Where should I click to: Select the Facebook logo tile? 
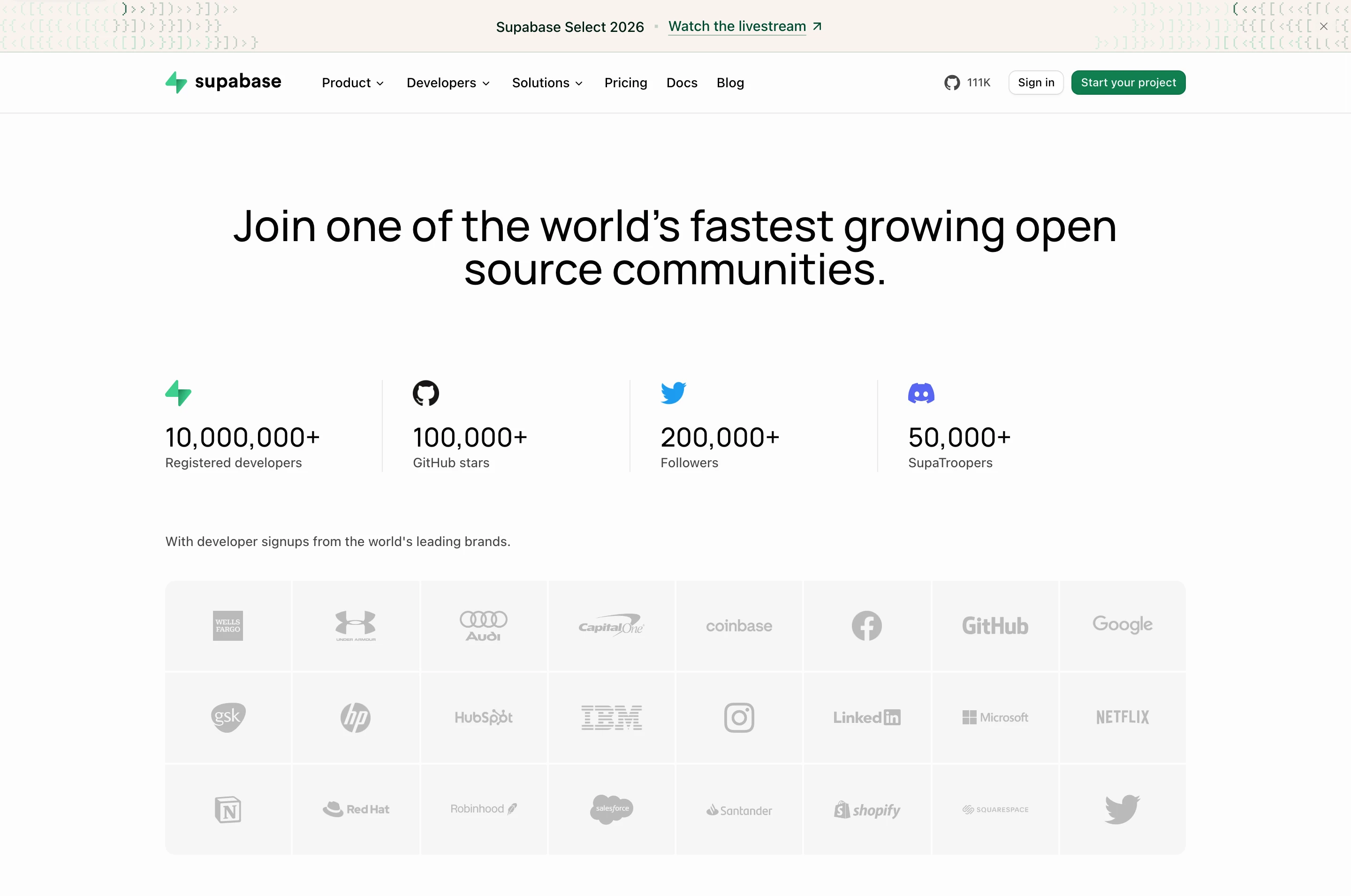click(x=866, y=625)
